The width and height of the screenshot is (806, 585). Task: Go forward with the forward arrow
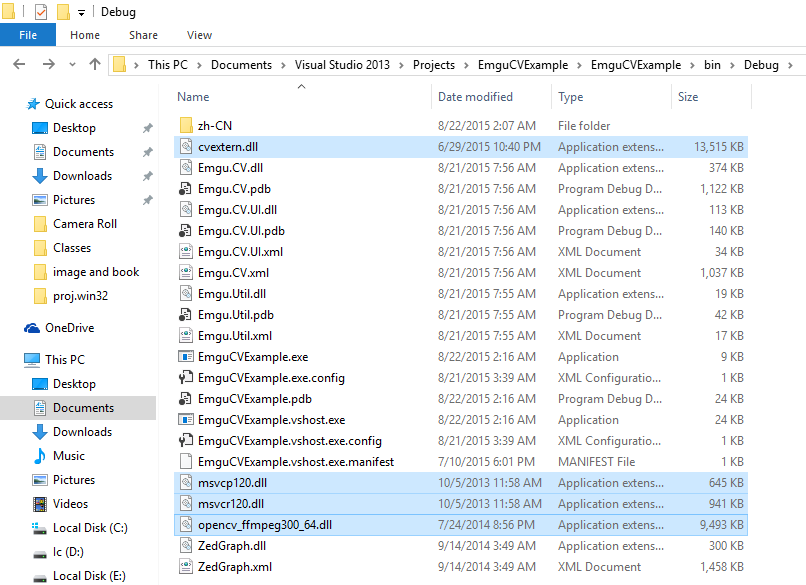pos(48,64)
